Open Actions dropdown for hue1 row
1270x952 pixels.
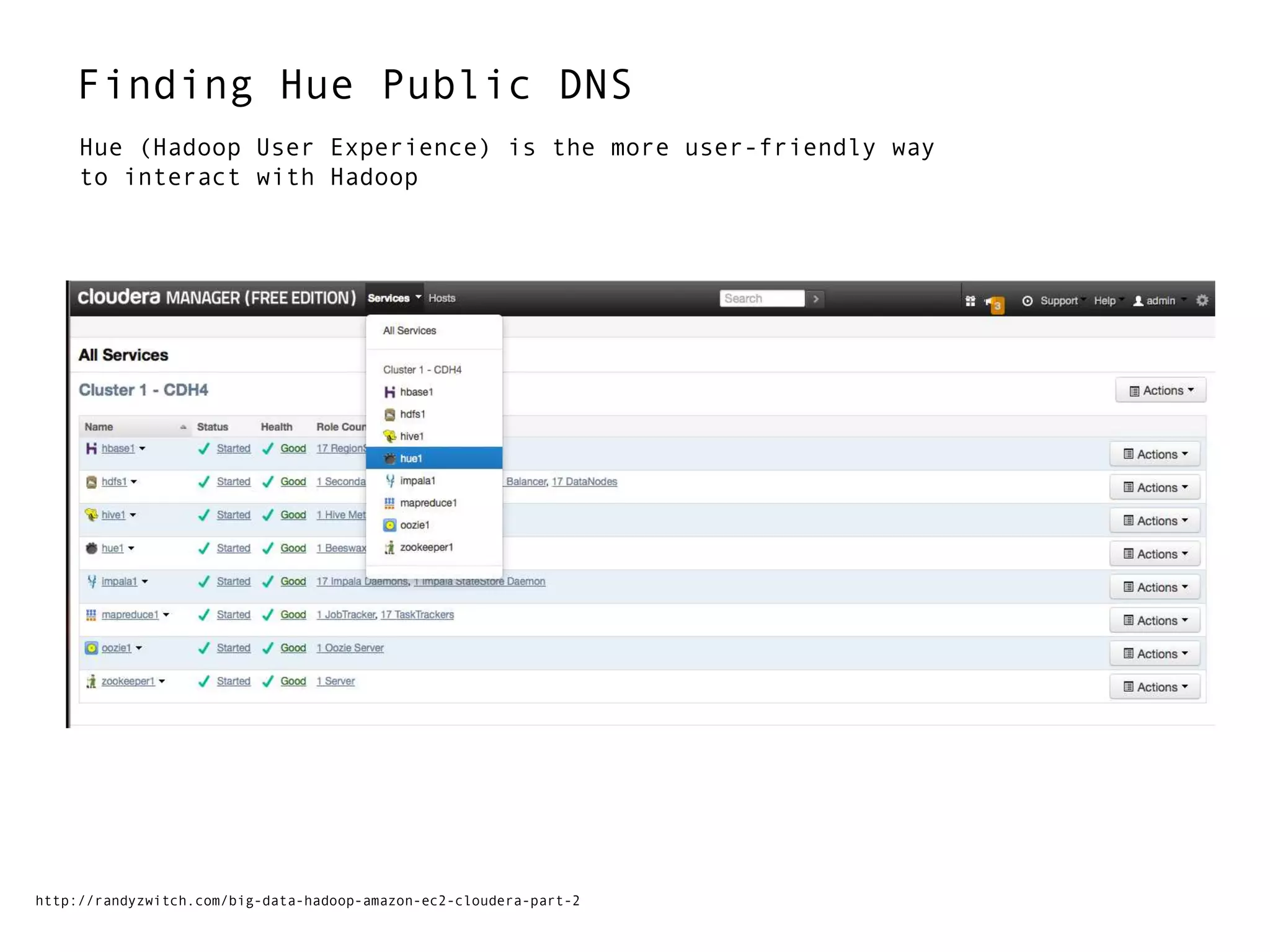point(1155,554)
